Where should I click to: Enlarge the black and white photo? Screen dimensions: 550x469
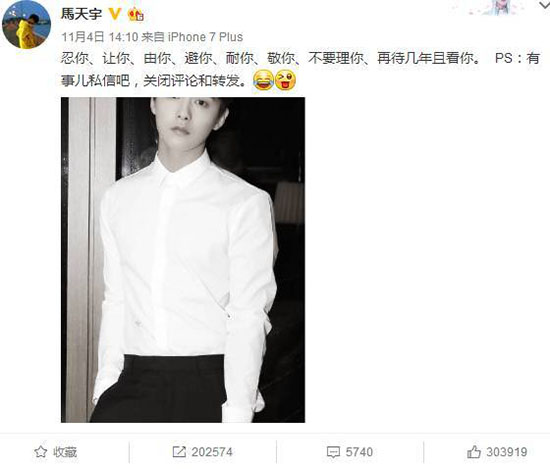[183, 260]
